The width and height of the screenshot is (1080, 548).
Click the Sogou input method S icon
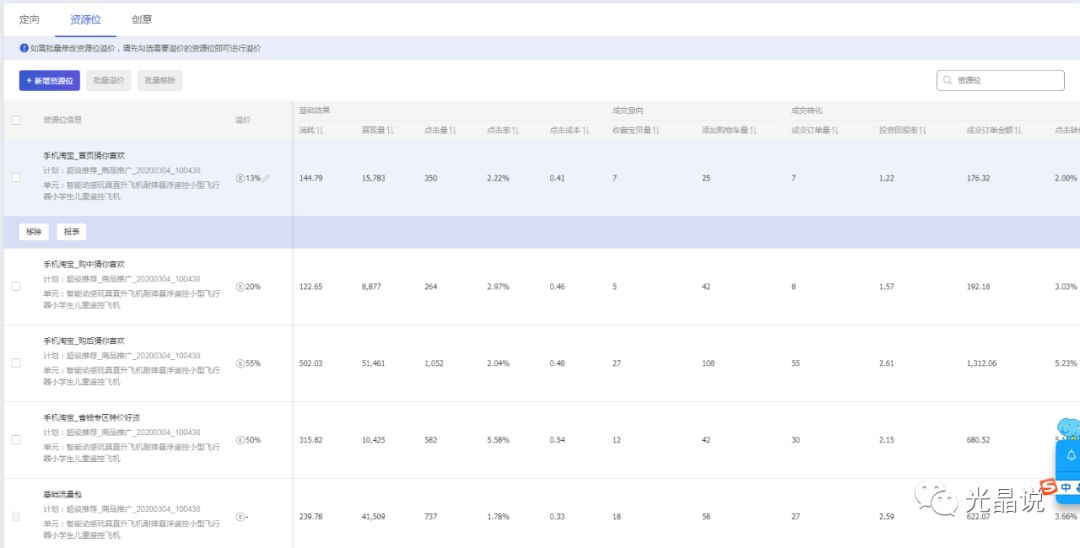click(1048, 487)
